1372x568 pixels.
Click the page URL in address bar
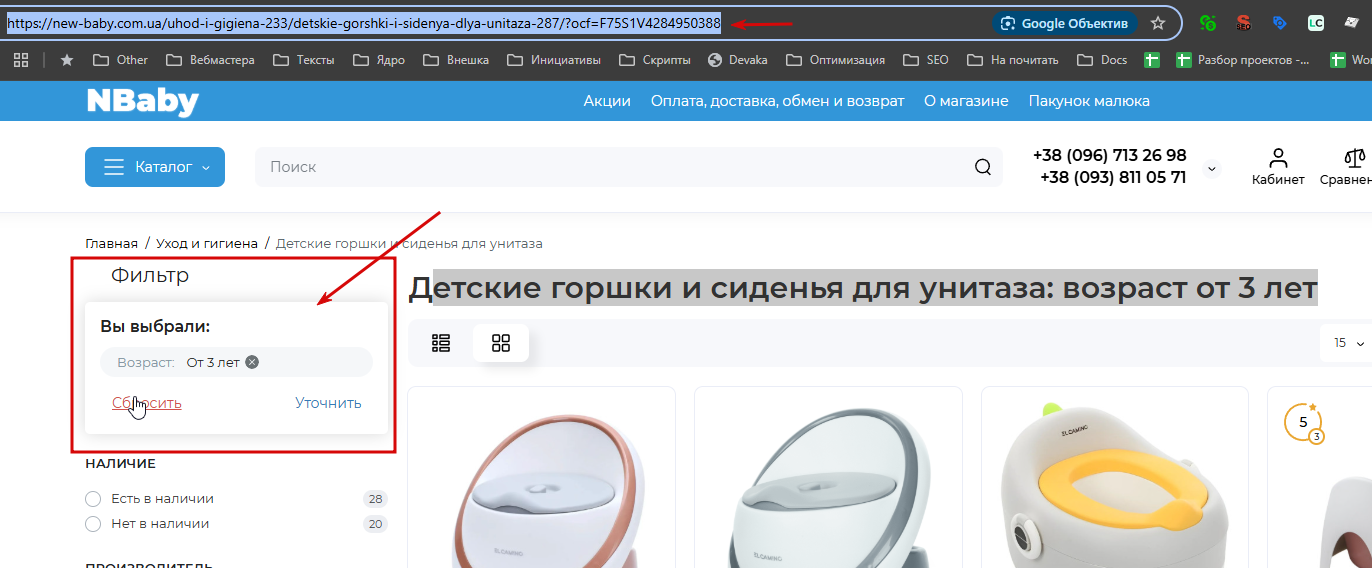[364, 23]
